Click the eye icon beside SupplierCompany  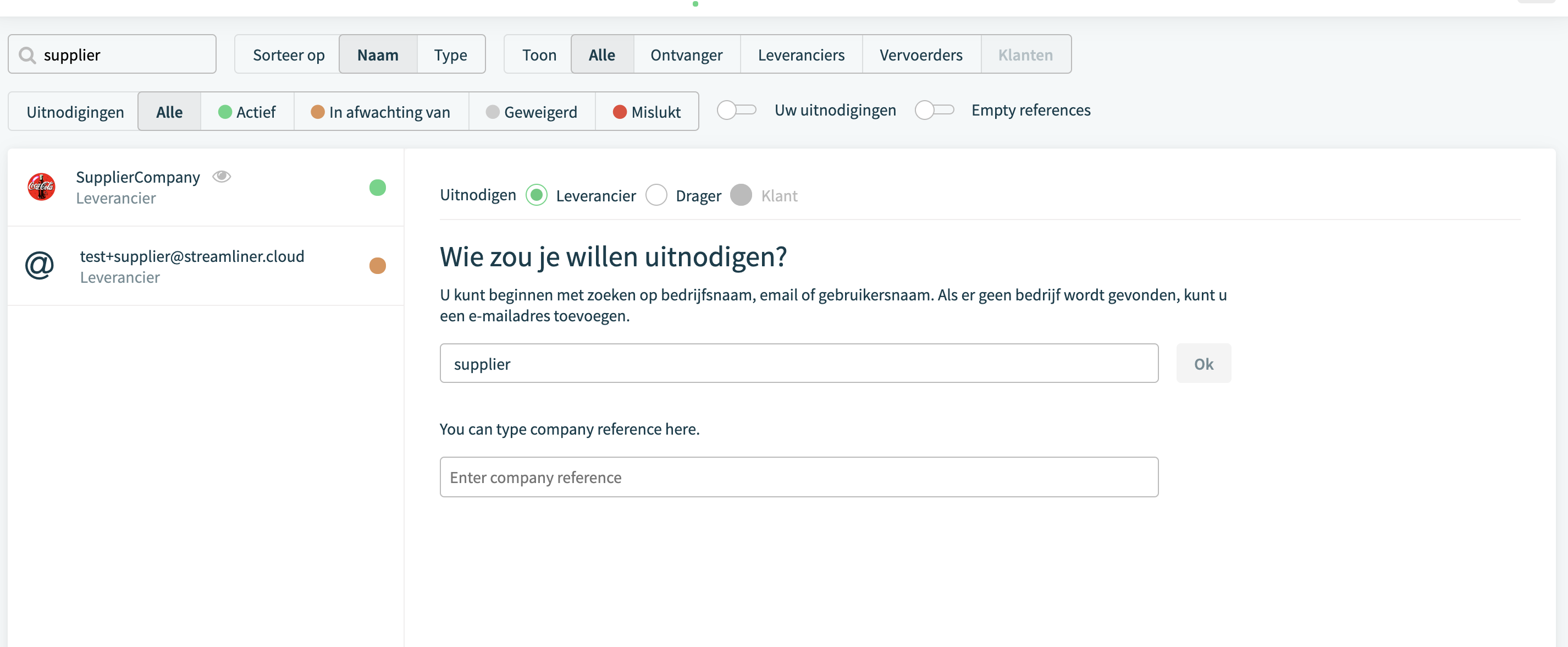coord(222,176)
